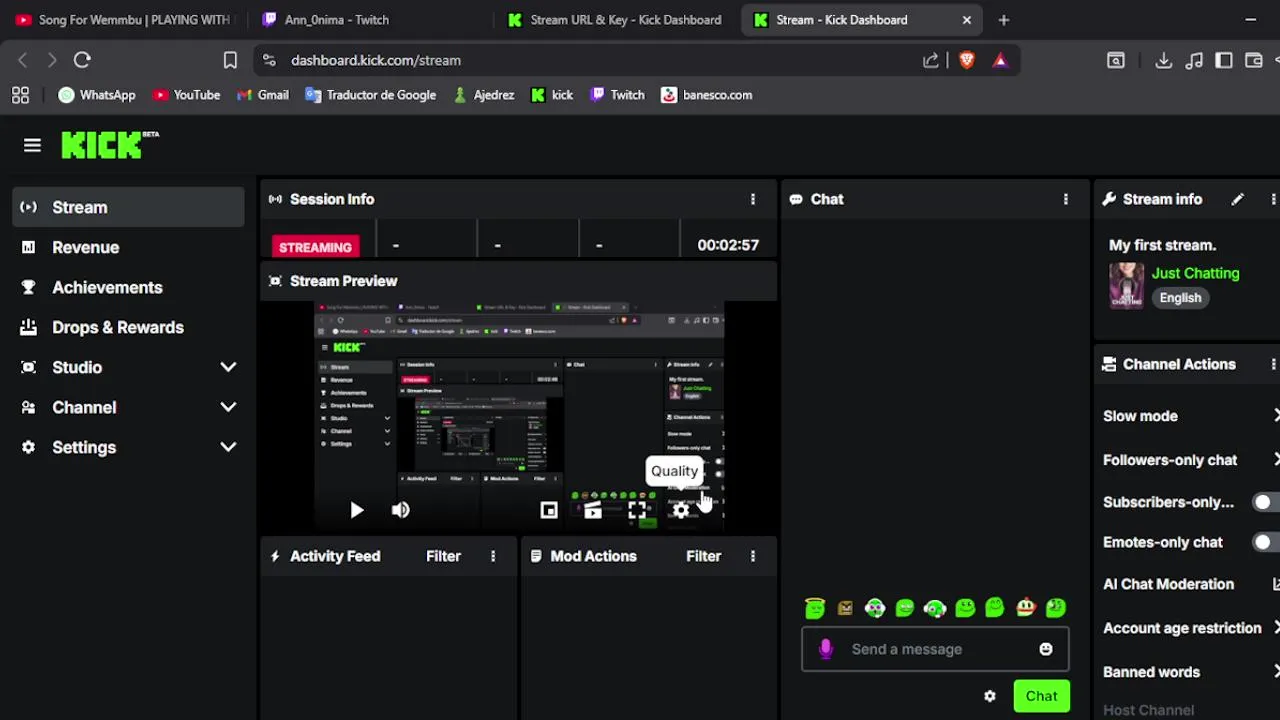Insert the halo angel emote
The height and width of the screenshot is (720, 1280).
pos(815,607)
